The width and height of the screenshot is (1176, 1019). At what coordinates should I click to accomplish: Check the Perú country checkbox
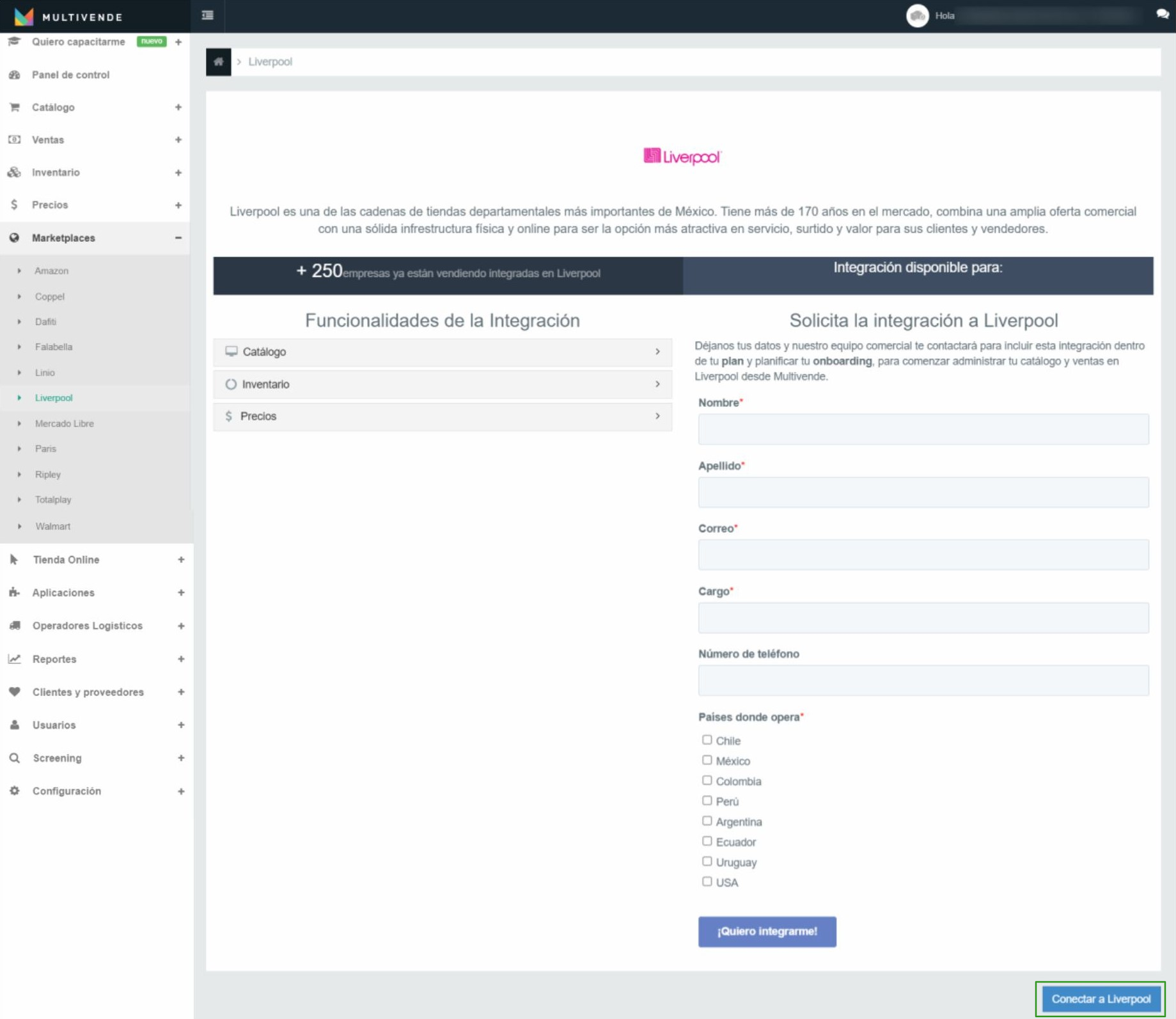point(707,801)
